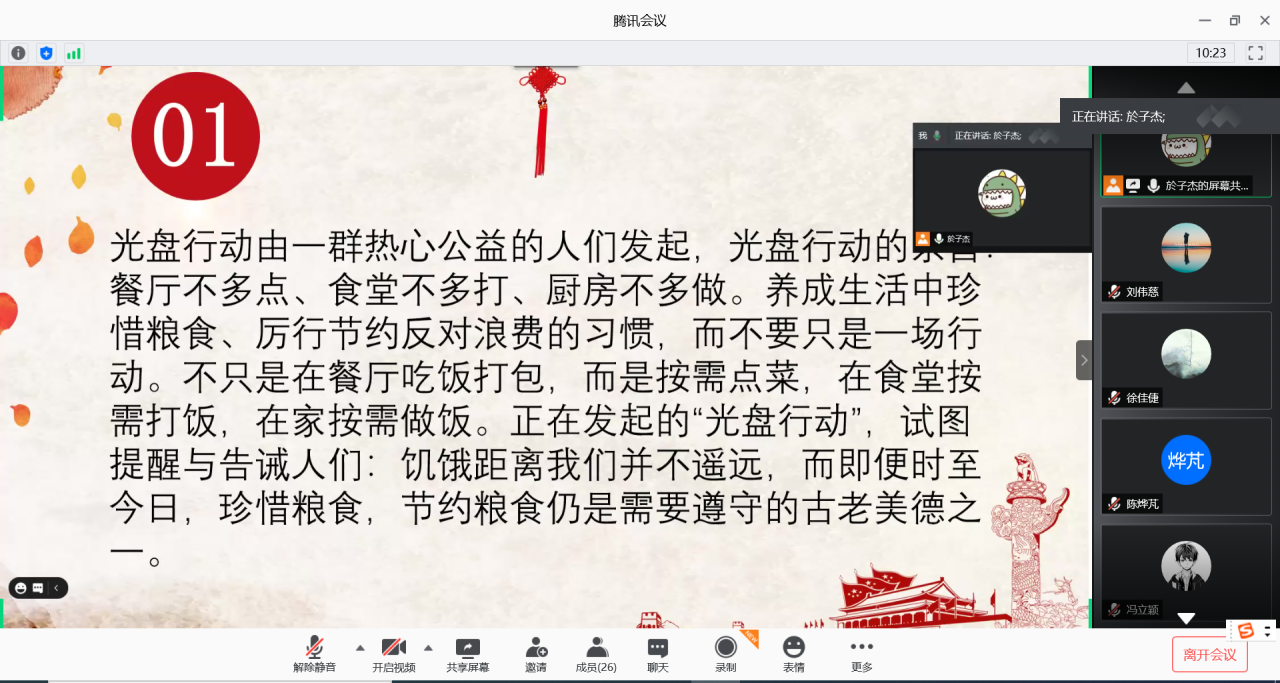Open the Share Screen (共享屏幕) option
Viewport: 1280px width, 683px height.
(x=467, y=655)
